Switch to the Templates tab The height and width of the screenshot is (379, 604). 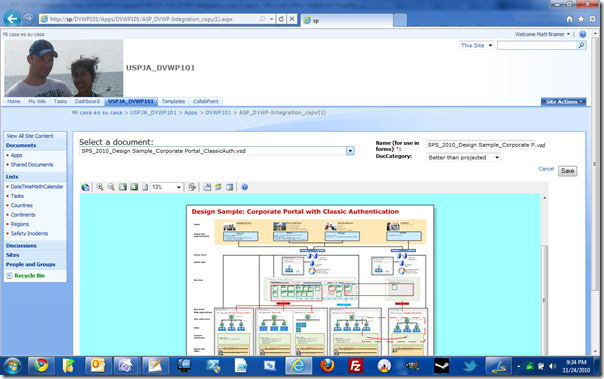pos(173,101)
